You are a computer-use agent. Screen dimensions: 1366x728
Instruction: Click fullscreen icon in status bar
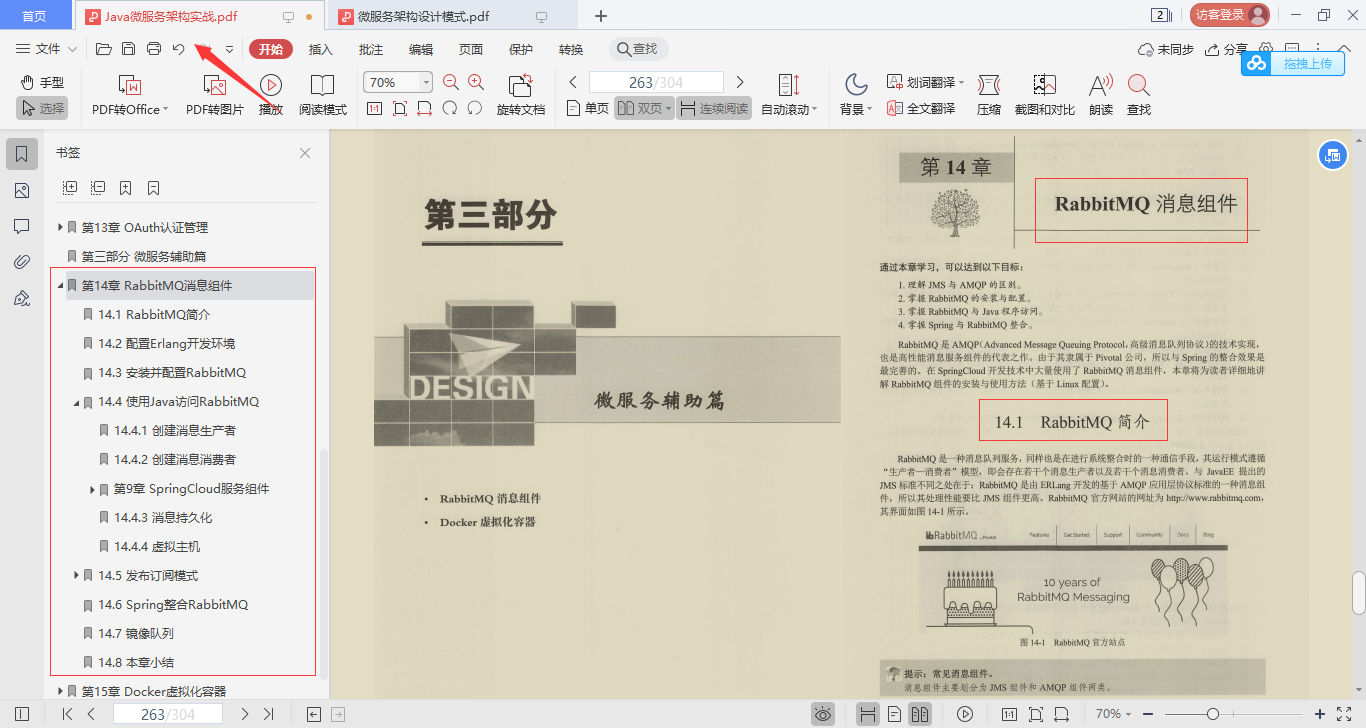1343,714
